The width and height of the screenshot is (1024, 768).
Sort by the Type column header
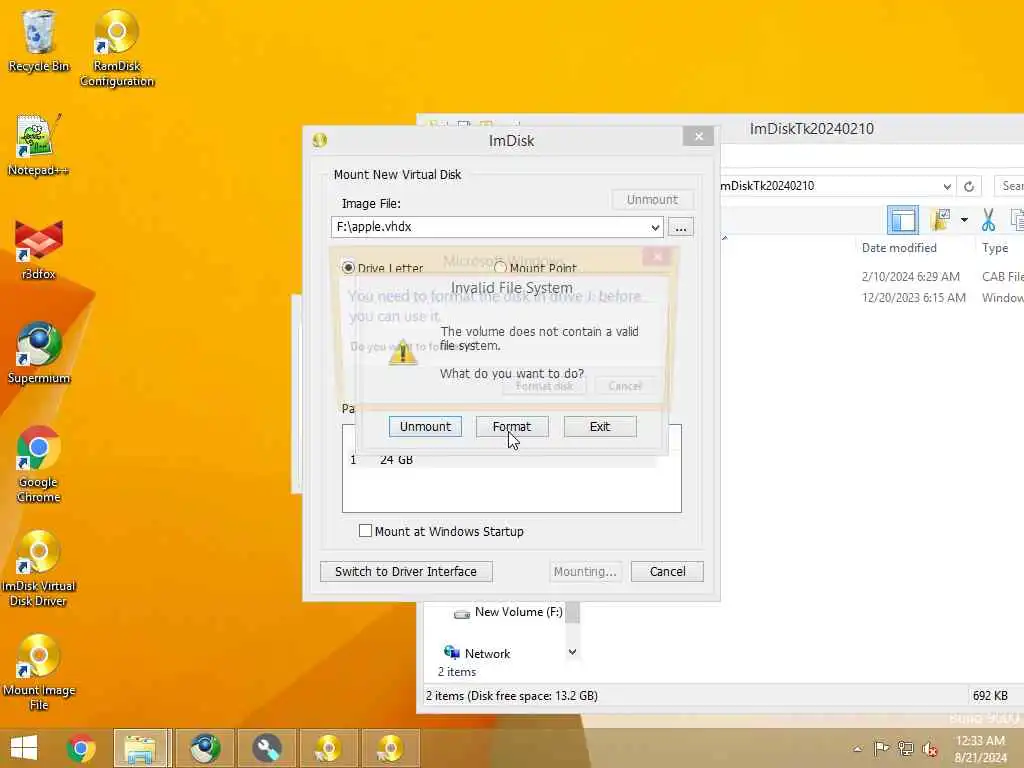tap(995, 248)
